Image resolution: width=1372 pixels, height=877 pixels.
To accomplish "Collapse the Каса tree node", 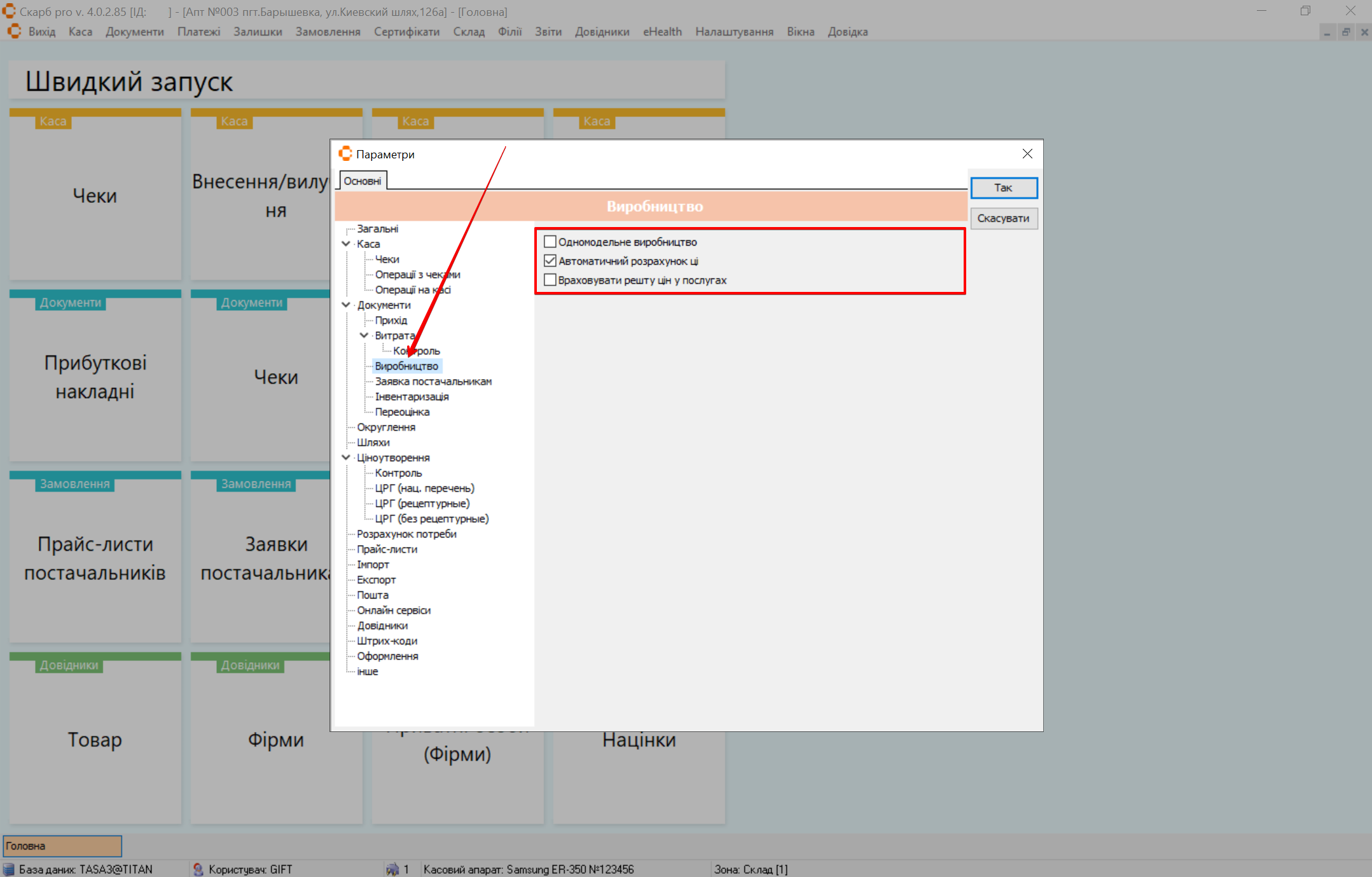I will click(346, 244).
